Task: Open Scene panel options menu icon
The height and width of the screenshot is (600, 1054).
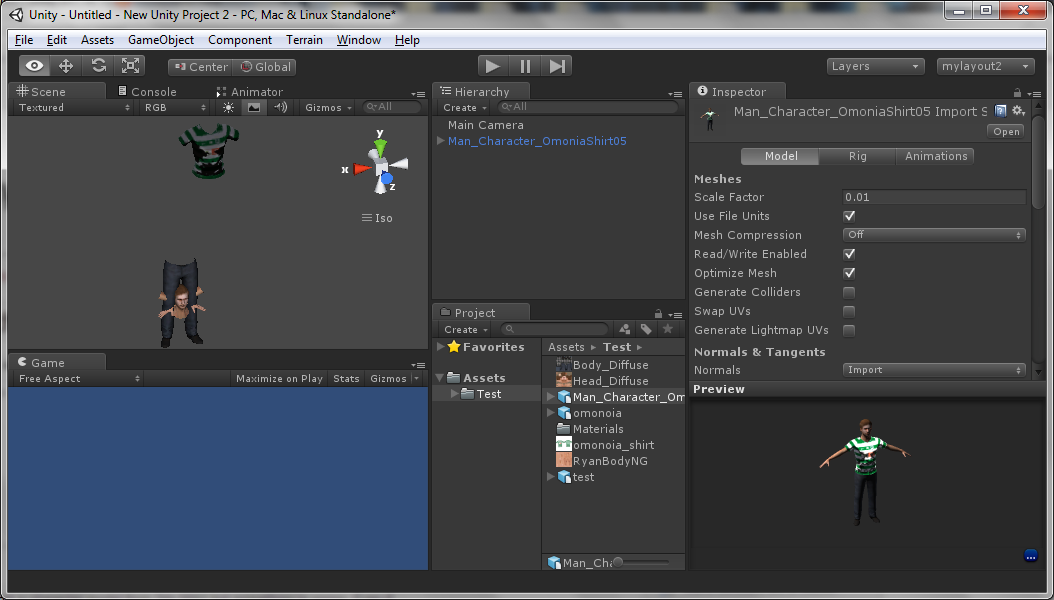Action: click(x=417, y=94)
